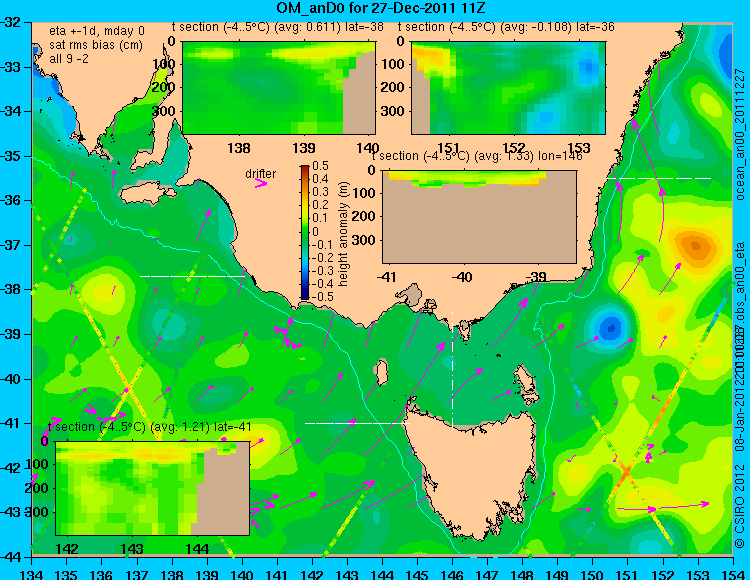This screenshot has height=580, width=750.
Task: Click the 'sat rms bias (cm)' label
Action: 96,45
